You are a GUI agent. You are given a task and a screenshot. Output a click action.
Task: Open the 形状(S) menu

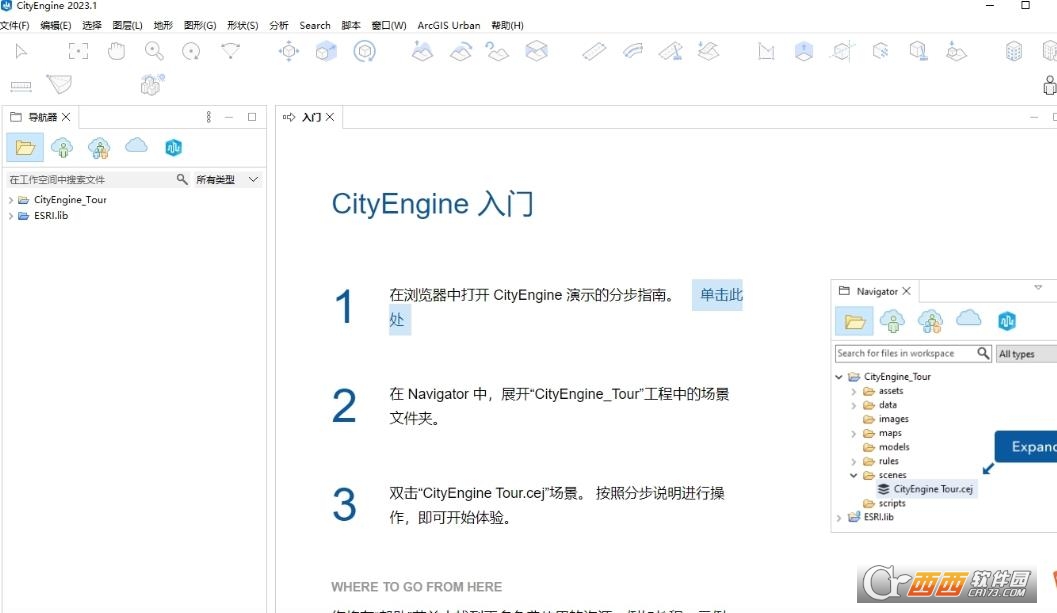(x=243, y=25)
